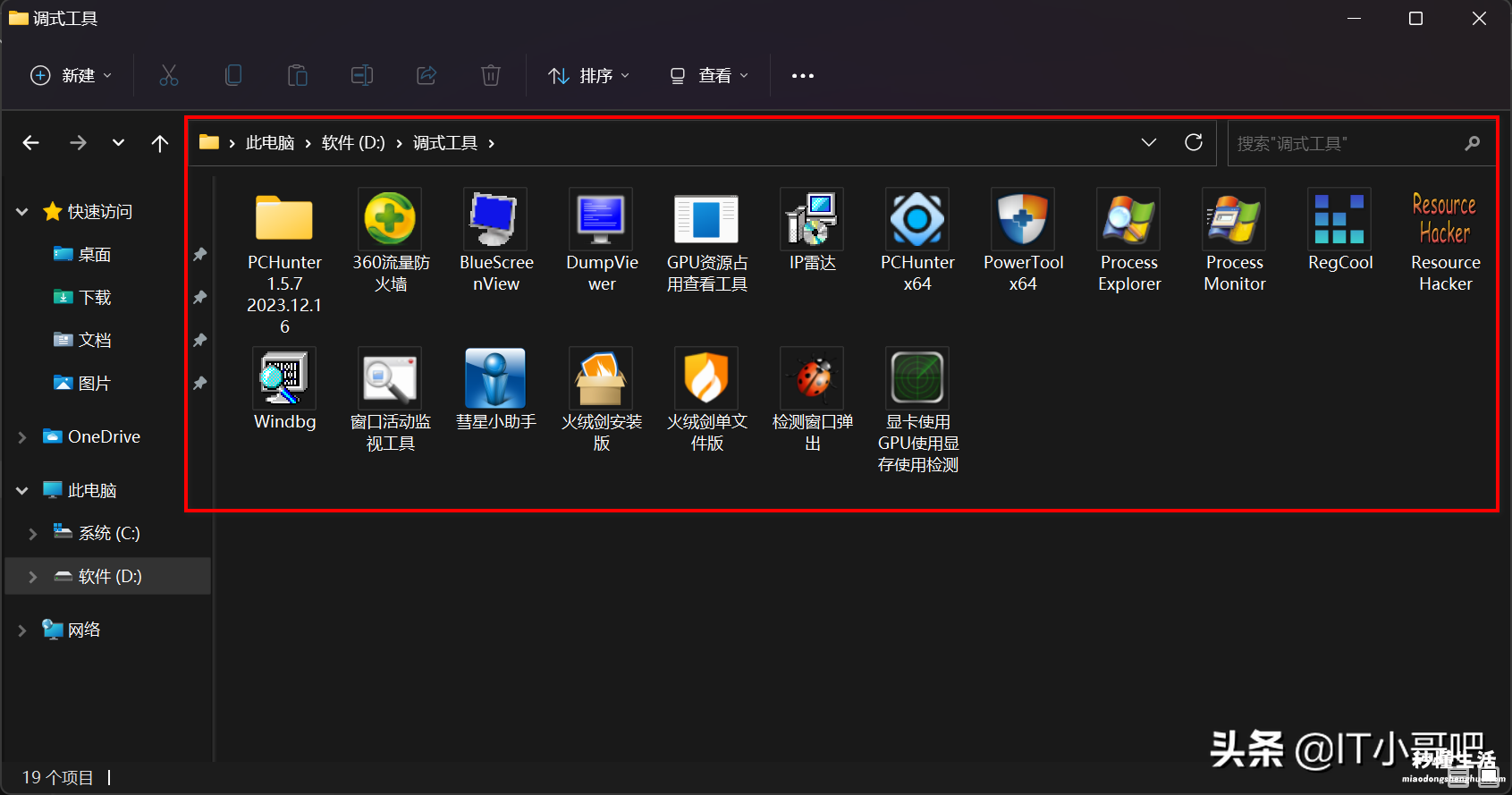Unpin 文档 via its pin icon
The width and height of the screenshot is (1512, 795).
coord(200,341)
